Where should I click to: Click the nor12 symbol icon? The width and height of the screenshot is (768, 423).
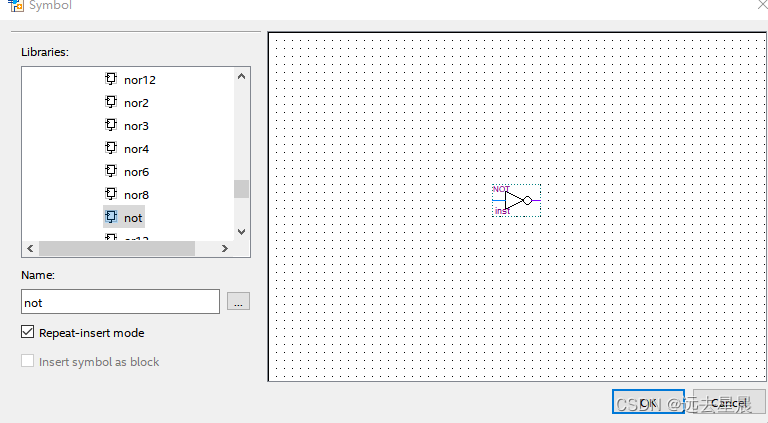tap(111, 79)
